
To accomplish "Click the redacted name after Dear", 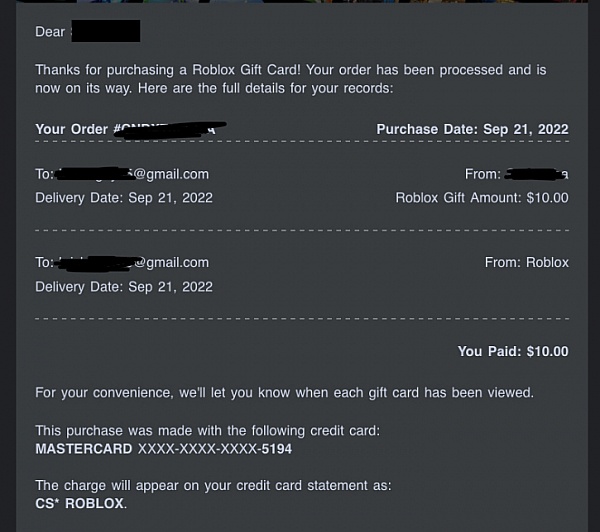I will (106, 31).
